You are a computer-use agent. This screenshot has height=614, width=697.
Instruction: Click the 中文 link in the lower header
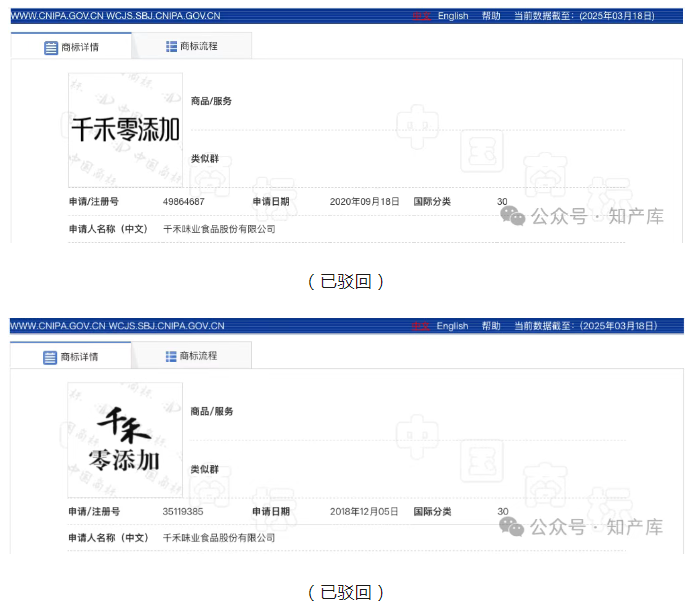pos(421,326)
